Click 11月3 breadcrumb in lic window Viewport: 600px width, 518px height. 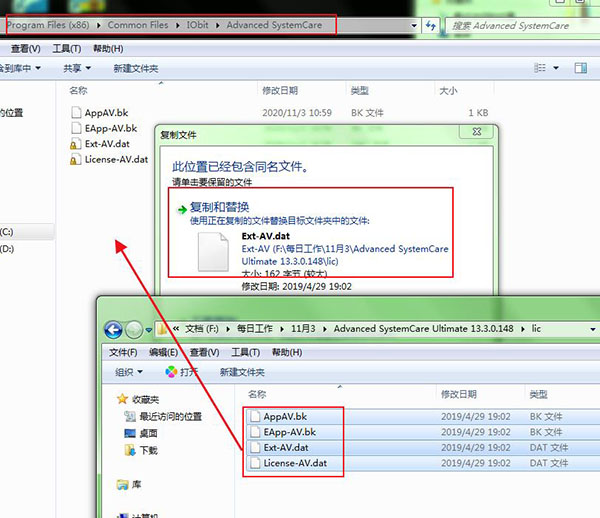303,329
